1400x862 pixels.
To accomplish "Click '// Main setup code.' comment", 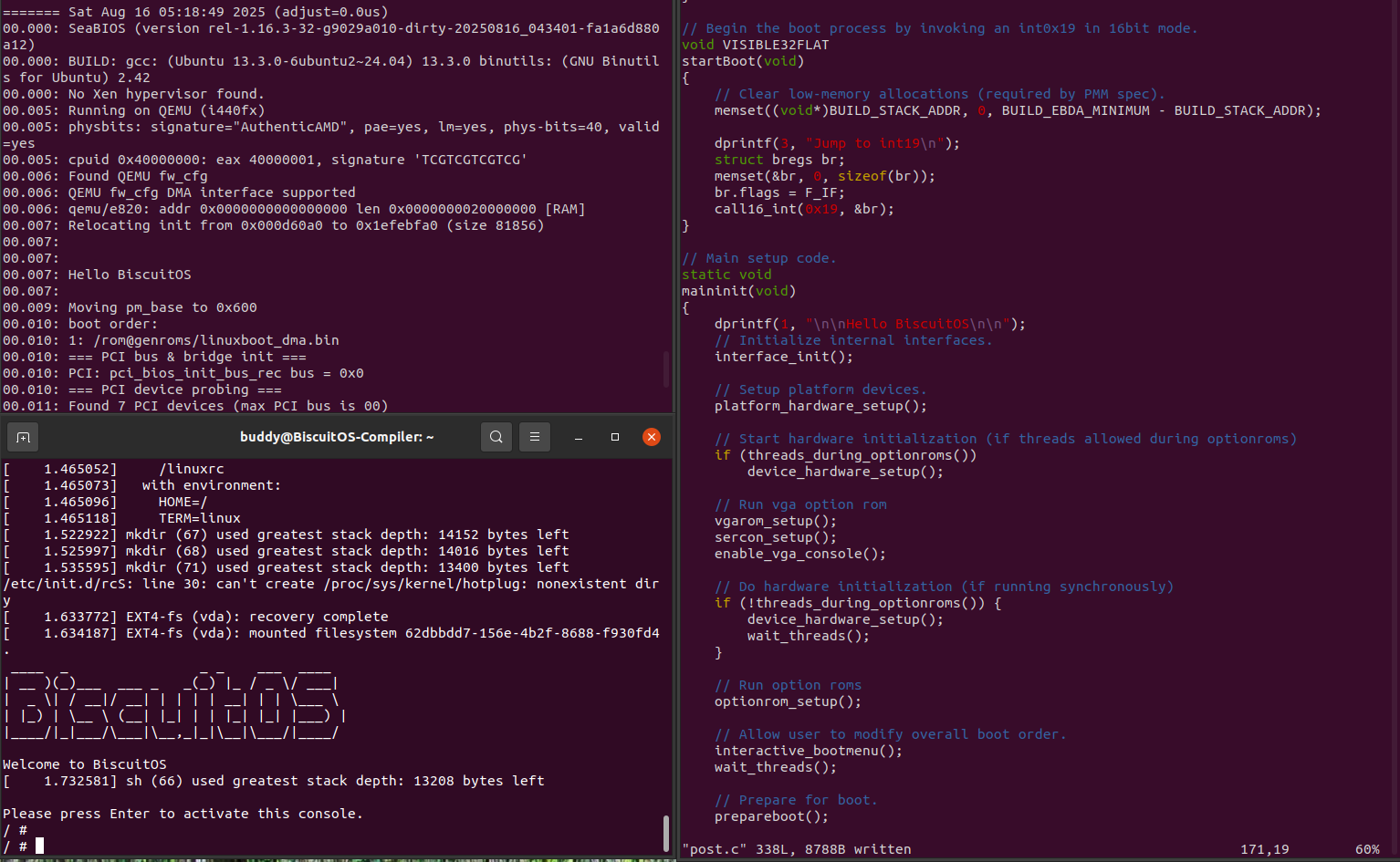I will click(x=759, y=258).
